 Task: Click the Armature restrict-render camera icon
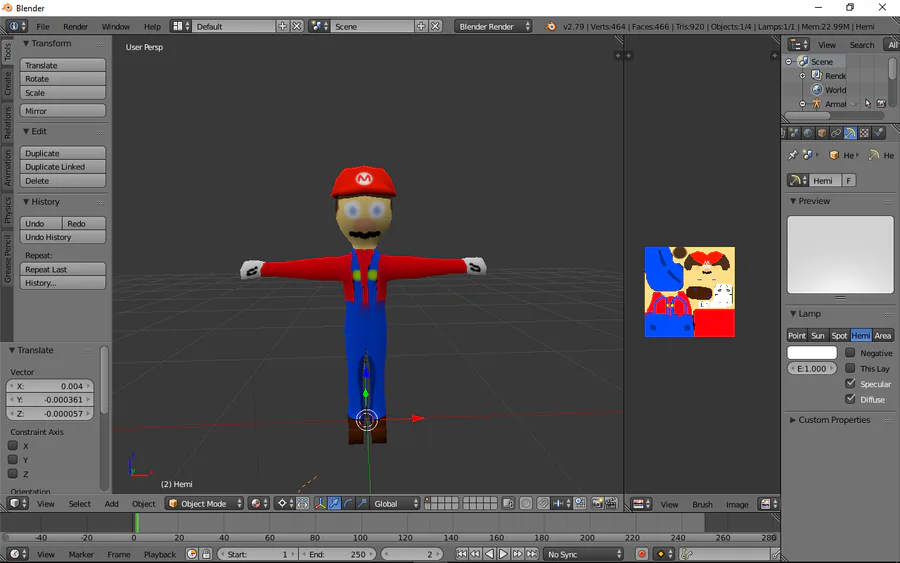(x=881, y=104)
